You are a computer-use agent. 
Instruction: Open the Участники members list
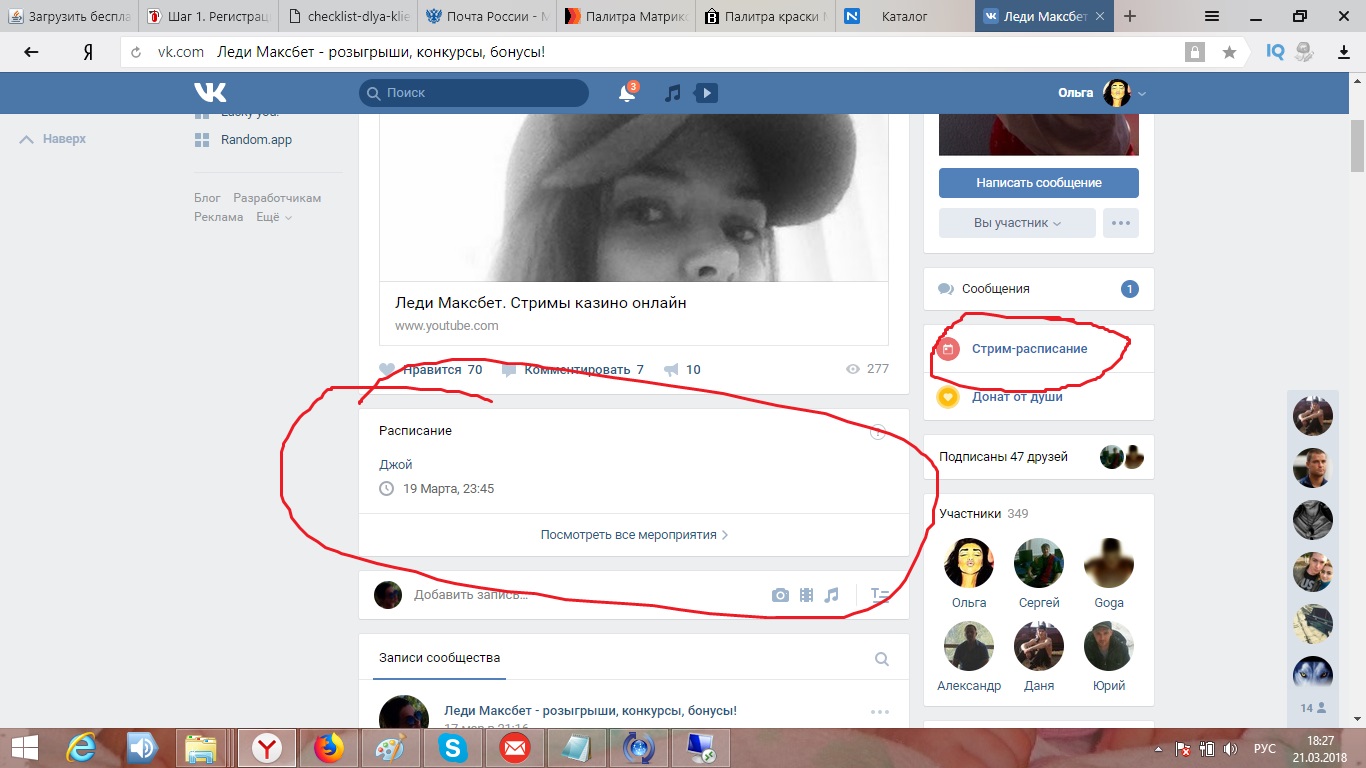(984, 514)
